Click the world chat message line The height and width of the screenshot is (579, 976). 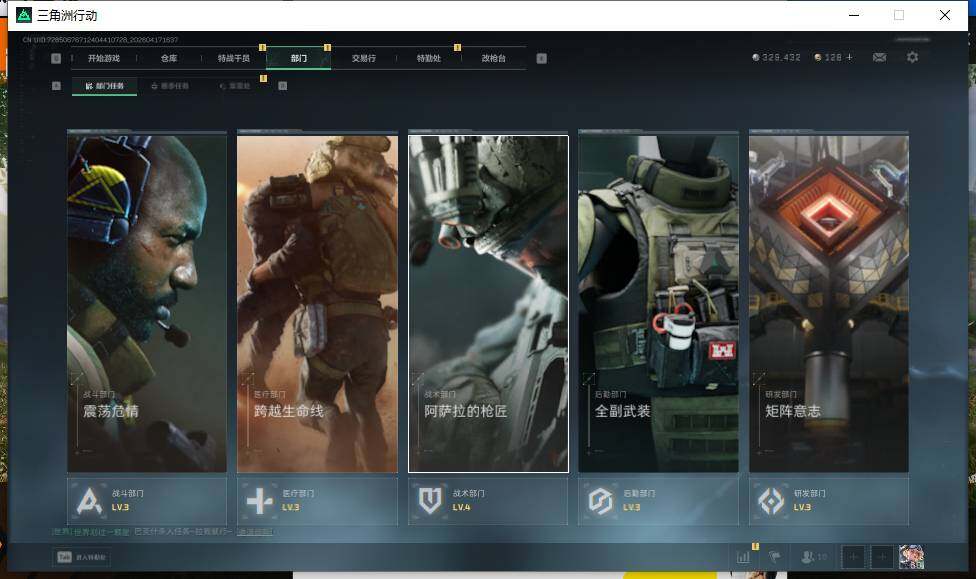163,532
